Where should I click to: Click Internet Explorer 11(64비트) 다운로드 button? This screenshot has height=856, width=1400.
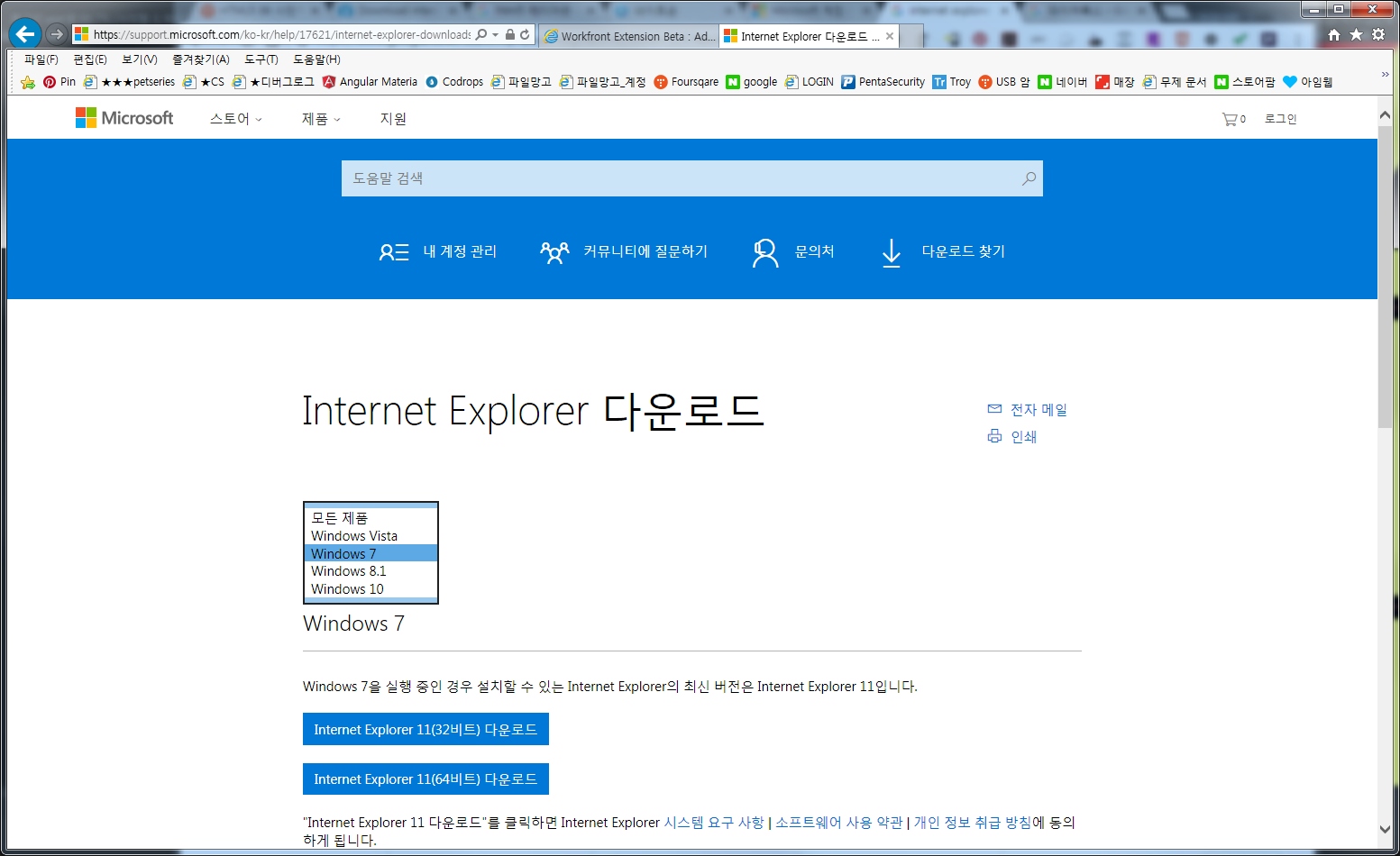425,779
